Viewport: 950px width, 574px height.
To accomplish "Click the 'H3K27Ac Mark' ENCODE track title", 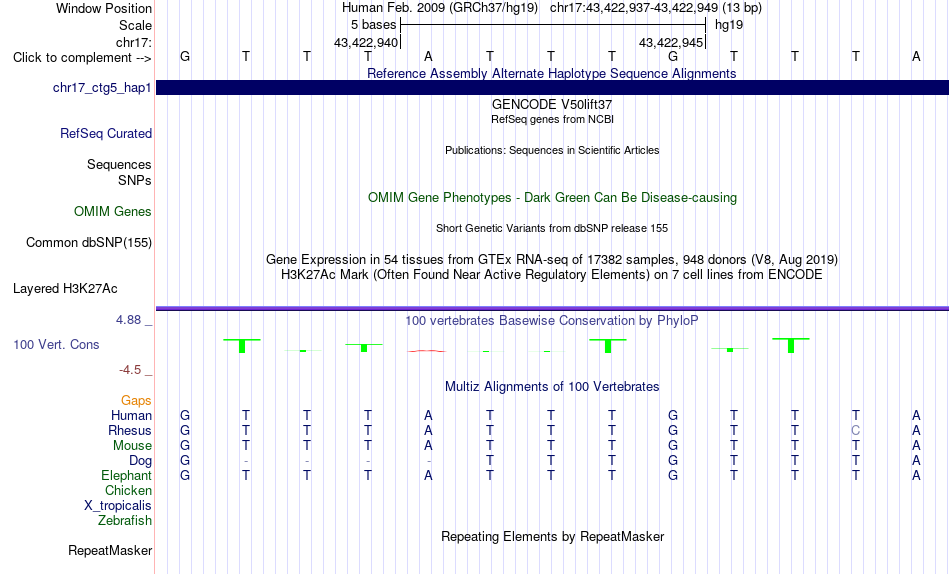I will pos(552,275).
